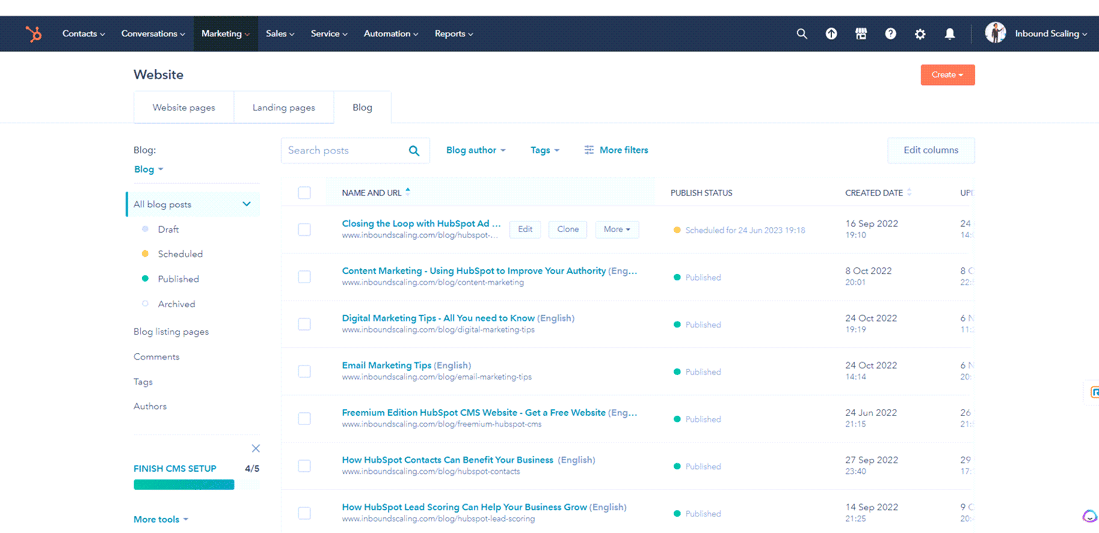Open the Tags filter dropdown

(545, 150)
